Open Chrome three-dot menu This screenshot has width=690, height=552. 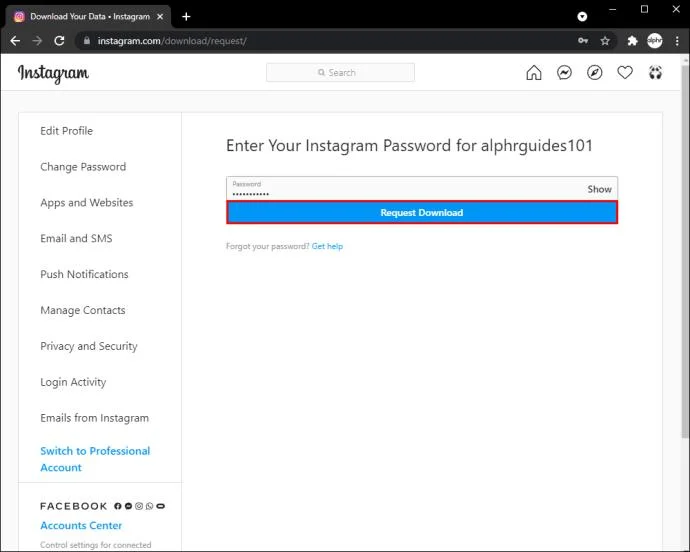tap(676, 41)
